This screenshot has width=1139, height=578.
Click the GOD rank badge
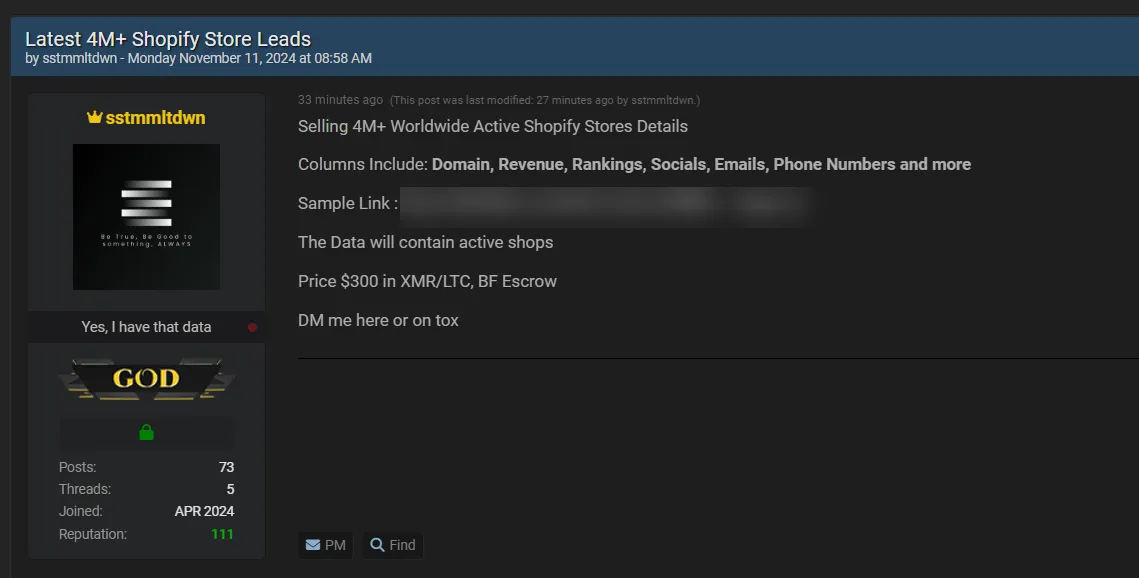click(x=146, y=379)
